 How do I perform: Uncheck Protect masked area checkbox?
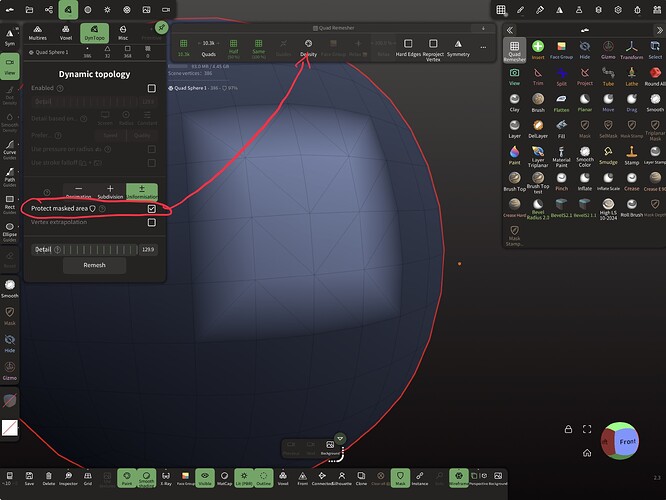pos(152,209)
